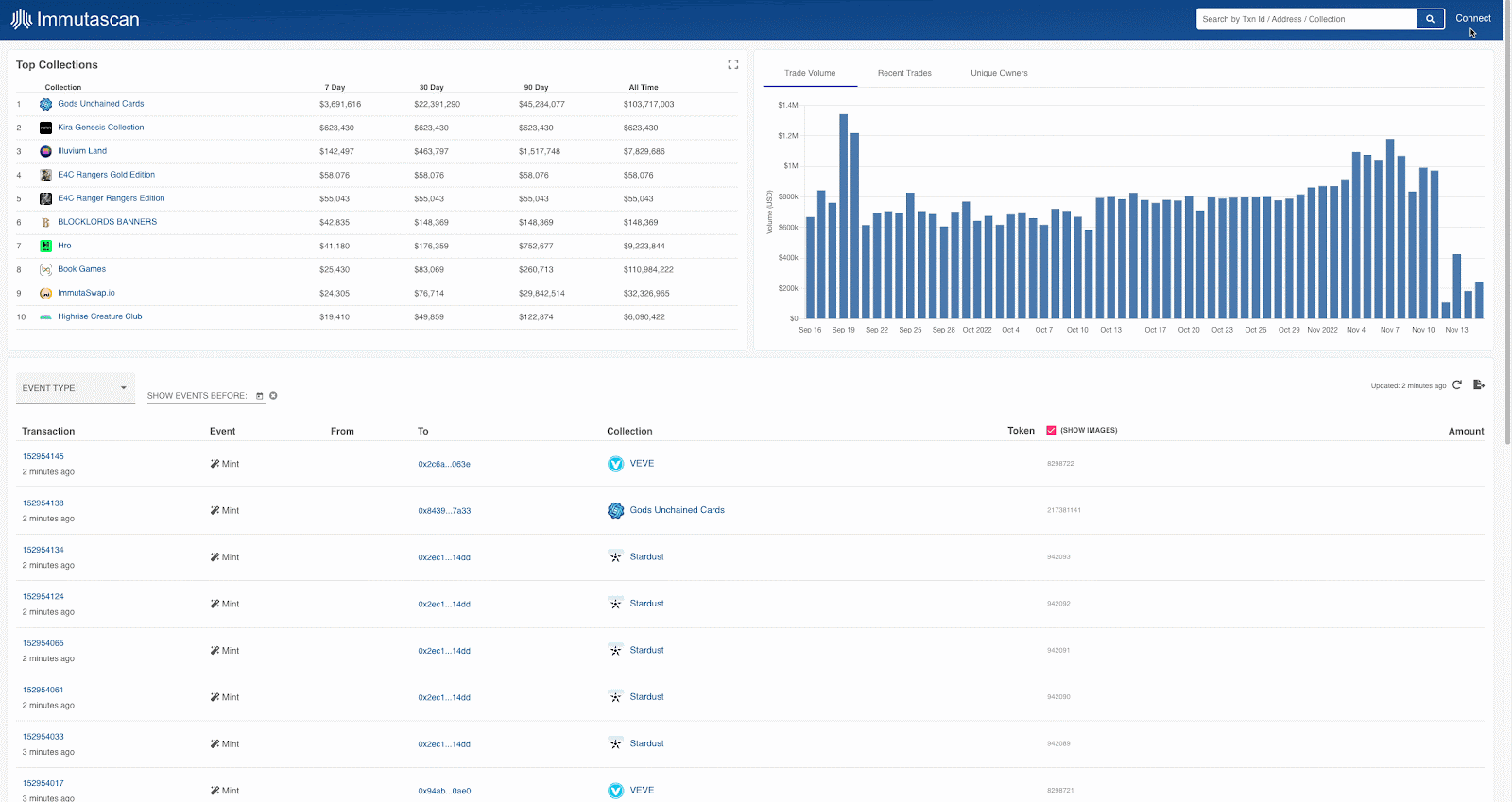Screen dimensions: 1512x802
Task: Open transaction 152954145
Action: click(43, 456)
